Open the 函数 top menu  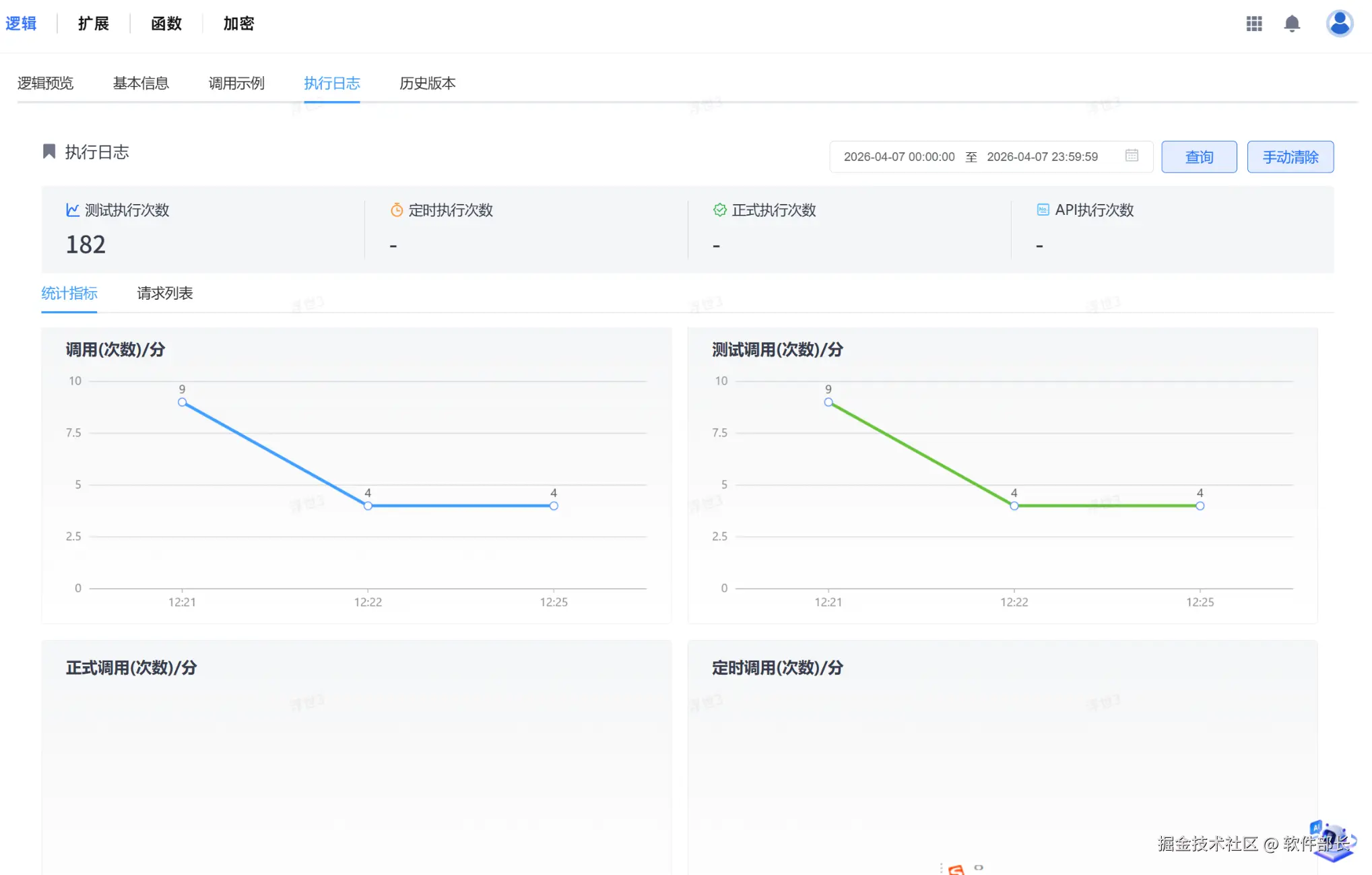[x=166, y=24]
